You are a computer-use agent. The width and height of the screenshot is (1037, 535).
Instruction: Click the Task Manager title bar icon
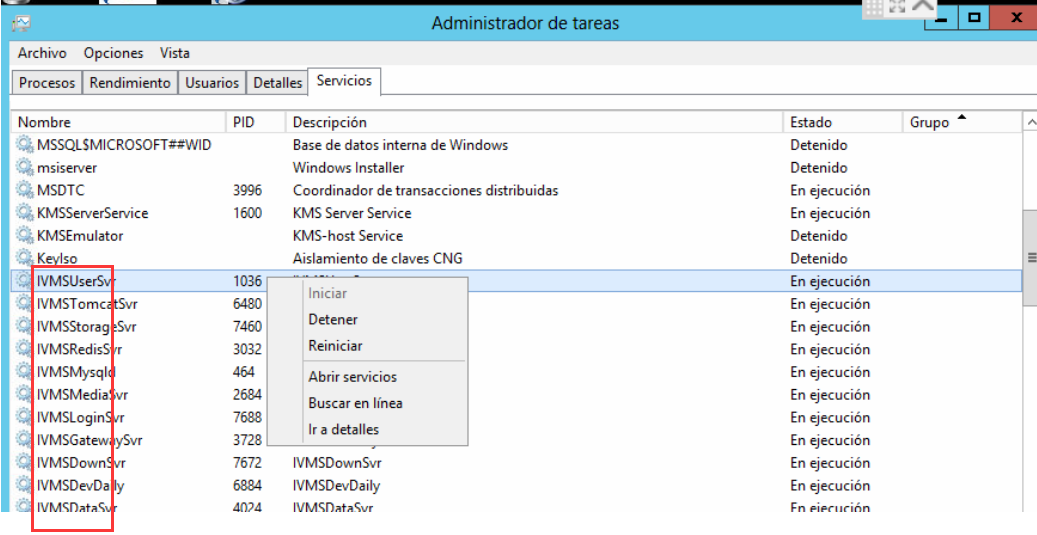tap(21, 24)
